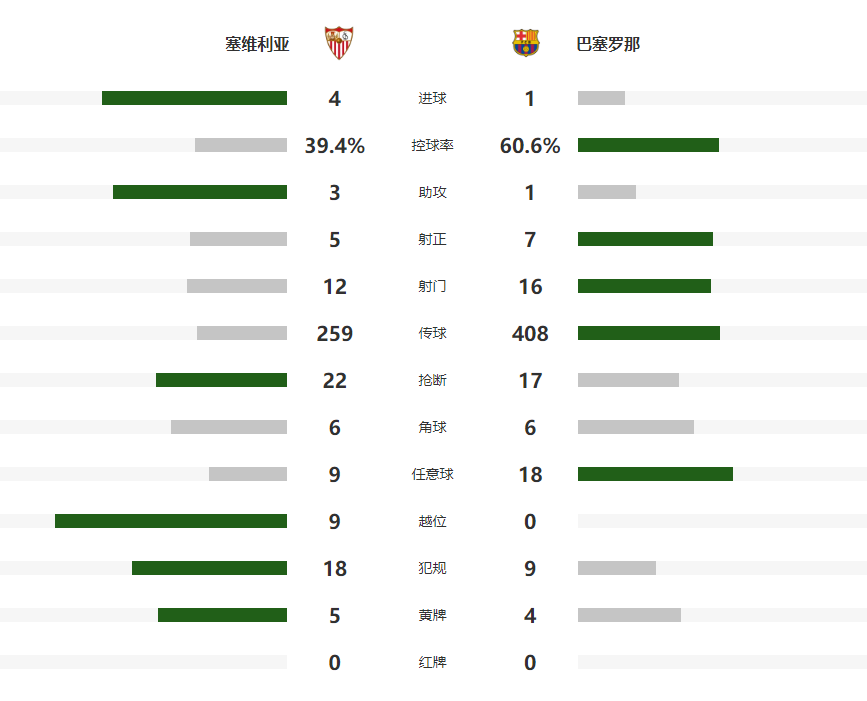Click Sevilla's green yellow cards bar
The width and height of the screenshot is (867, 701).
[x=222, y=615]
